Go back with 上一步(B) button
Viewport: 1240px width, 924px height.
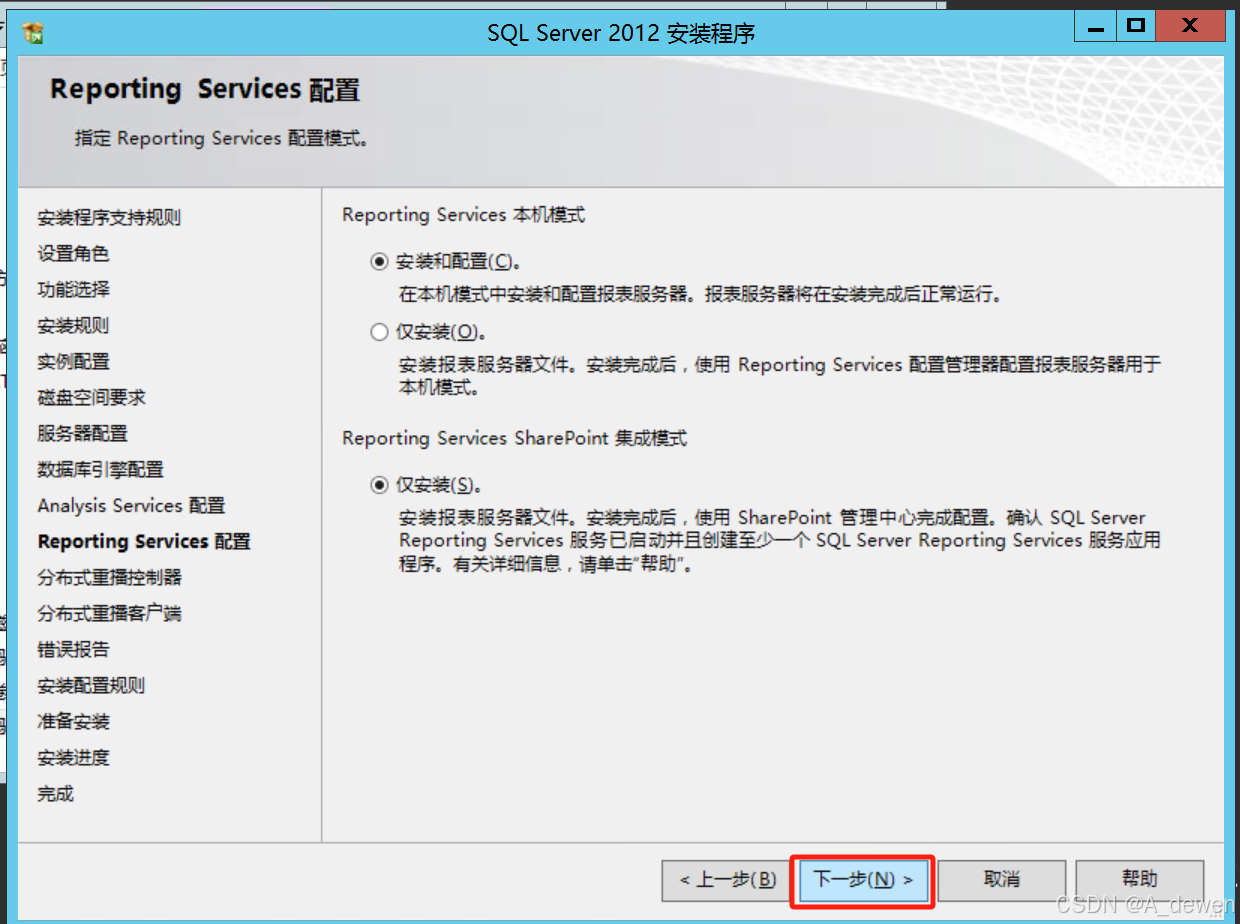726,880
